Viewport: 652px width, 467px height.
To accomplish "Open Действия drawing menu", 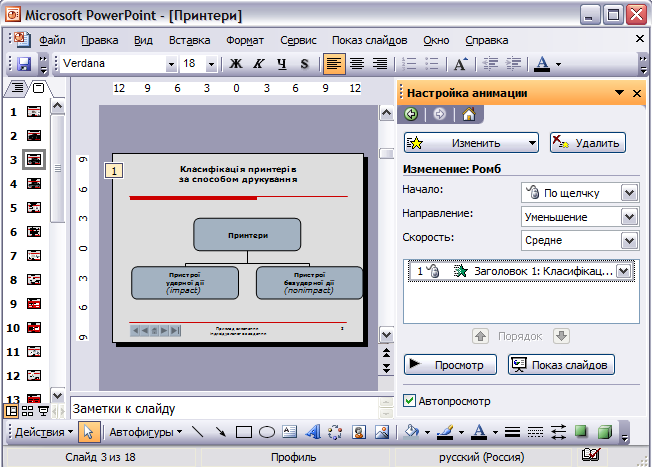I will point(44,432).
